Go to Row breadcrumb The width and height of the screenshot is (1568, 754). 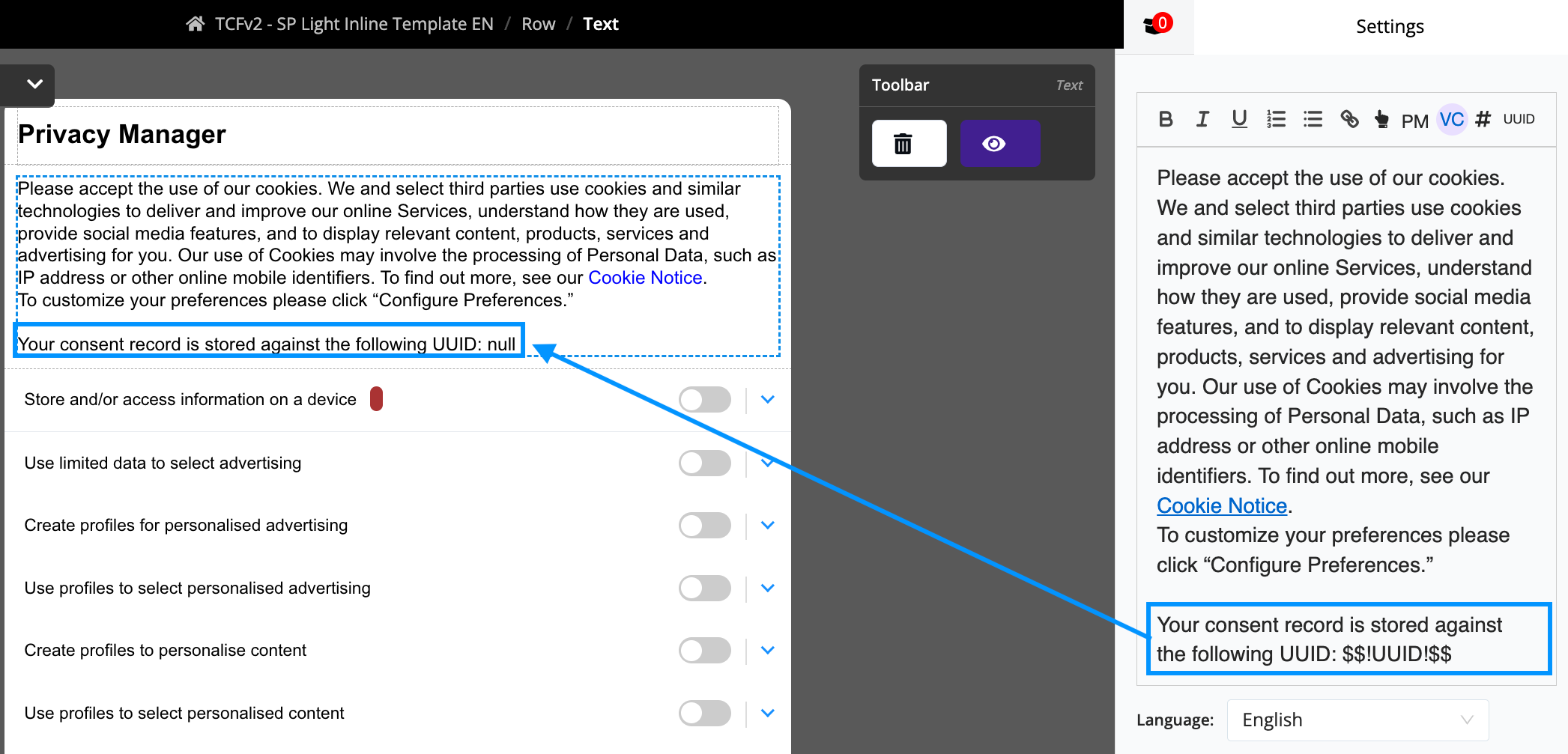click(538, 24)
